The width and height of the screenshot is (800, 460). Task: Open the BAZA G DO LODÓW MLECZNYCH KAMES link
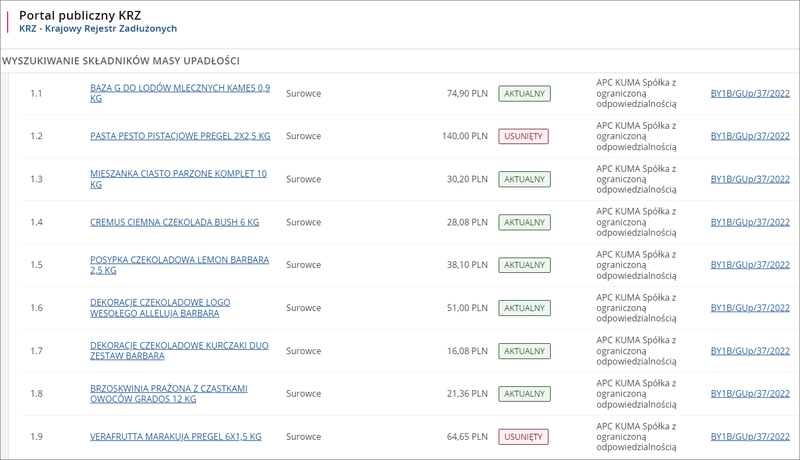[x=180, y=88]
